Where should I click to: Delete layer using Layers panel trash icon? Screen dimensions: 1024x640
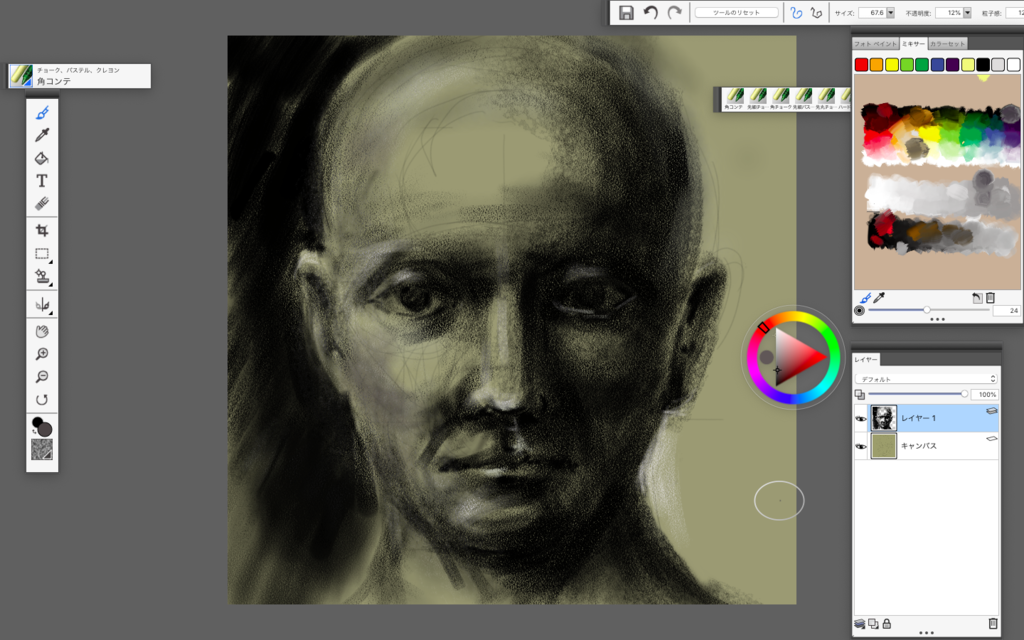point(993,624)
